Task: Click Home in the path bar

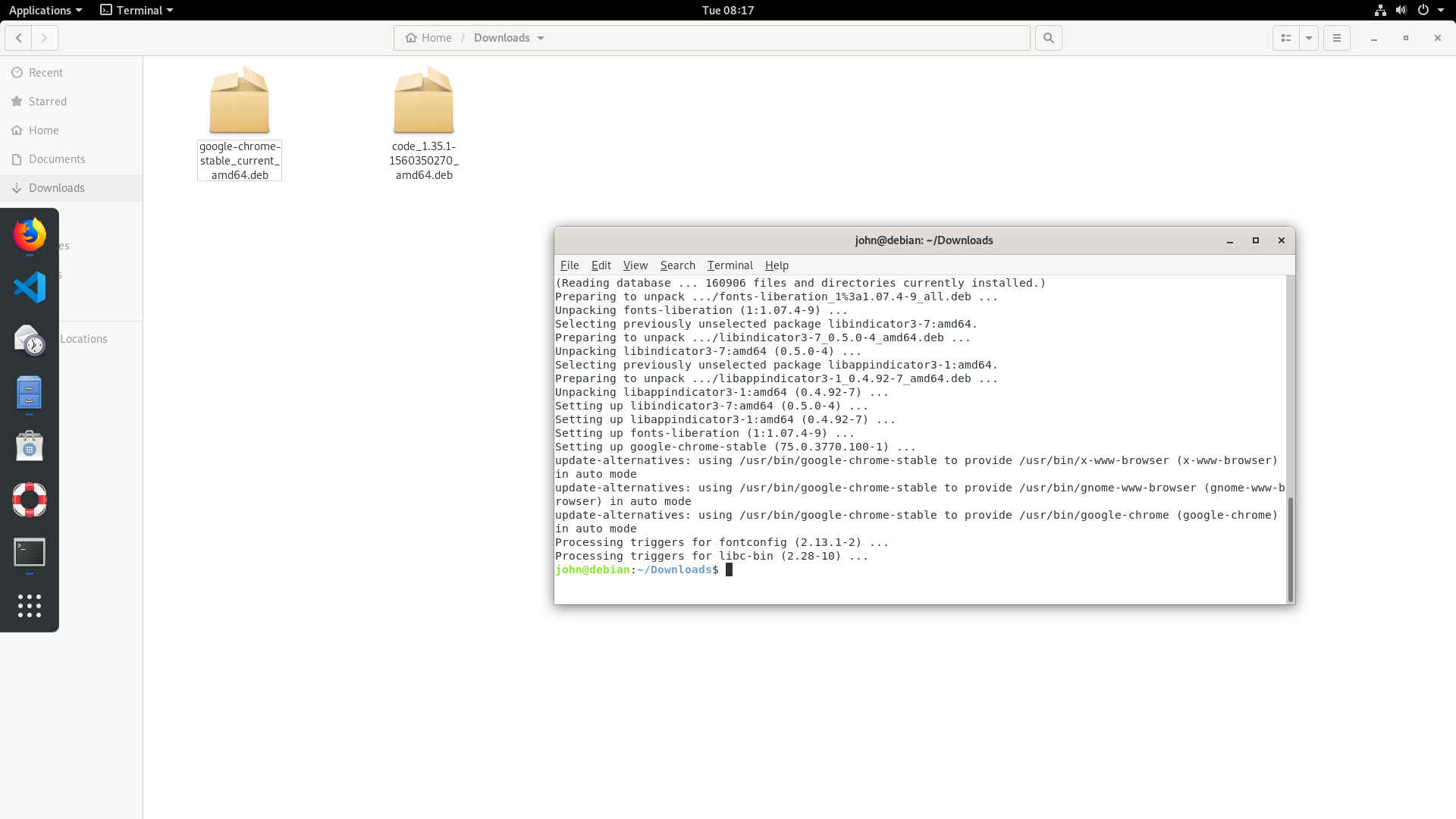Action: 428,38
